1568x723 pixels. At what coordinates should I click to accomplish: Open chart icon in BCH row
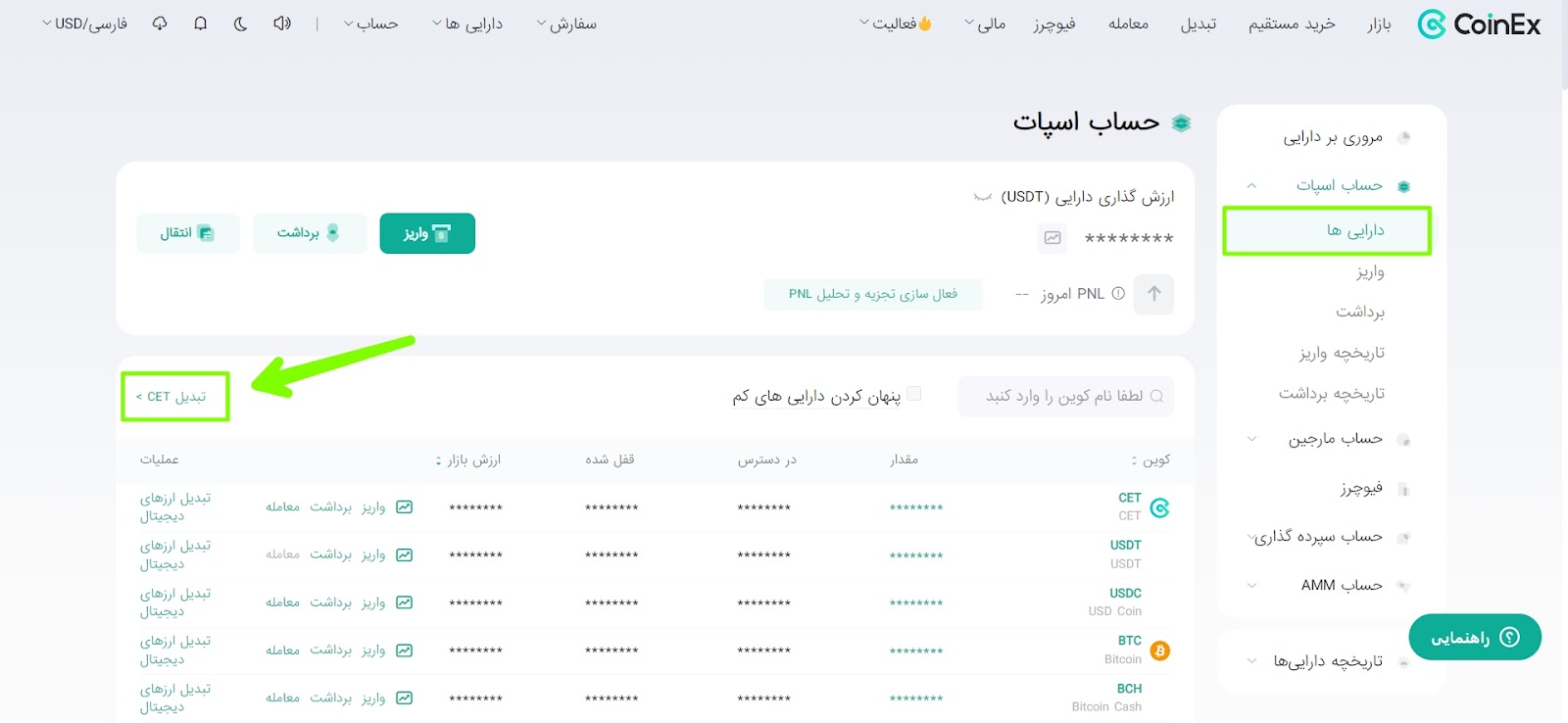(404, 699)
